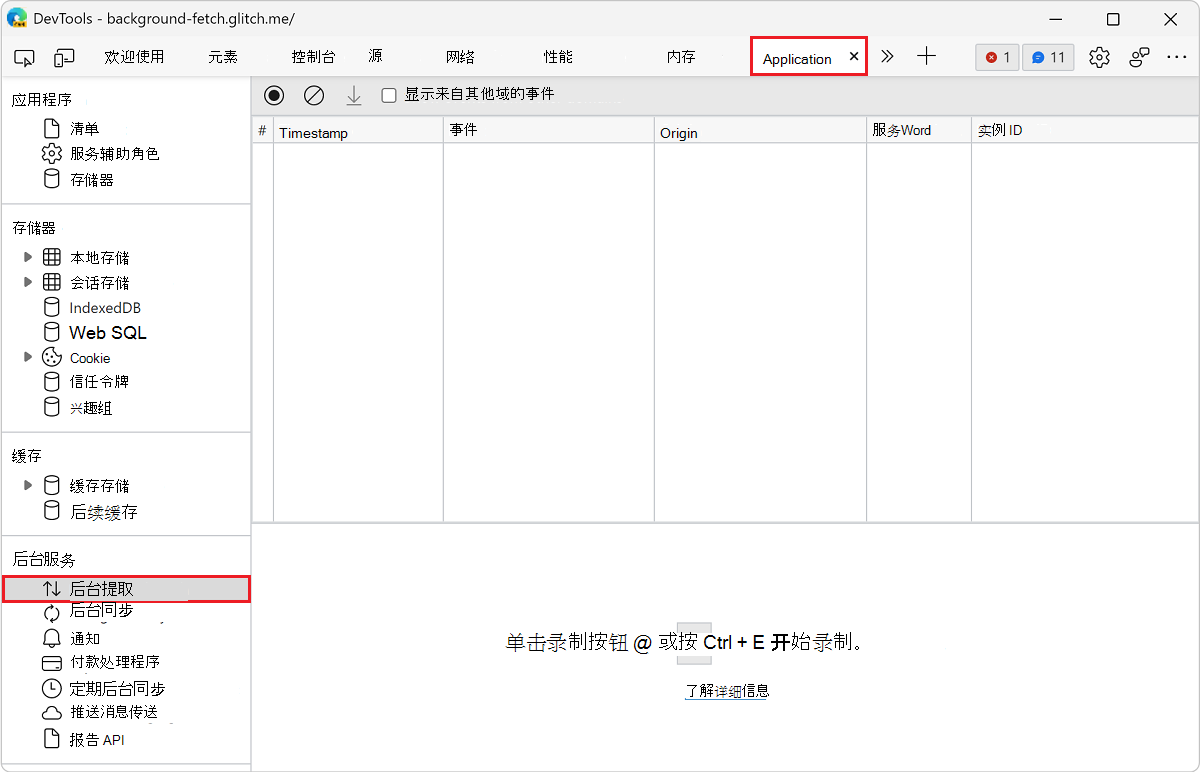The height and width of the screenshot is (772, 1200).
Task: Switch to the 元素 tab
Action: (223, 57)
